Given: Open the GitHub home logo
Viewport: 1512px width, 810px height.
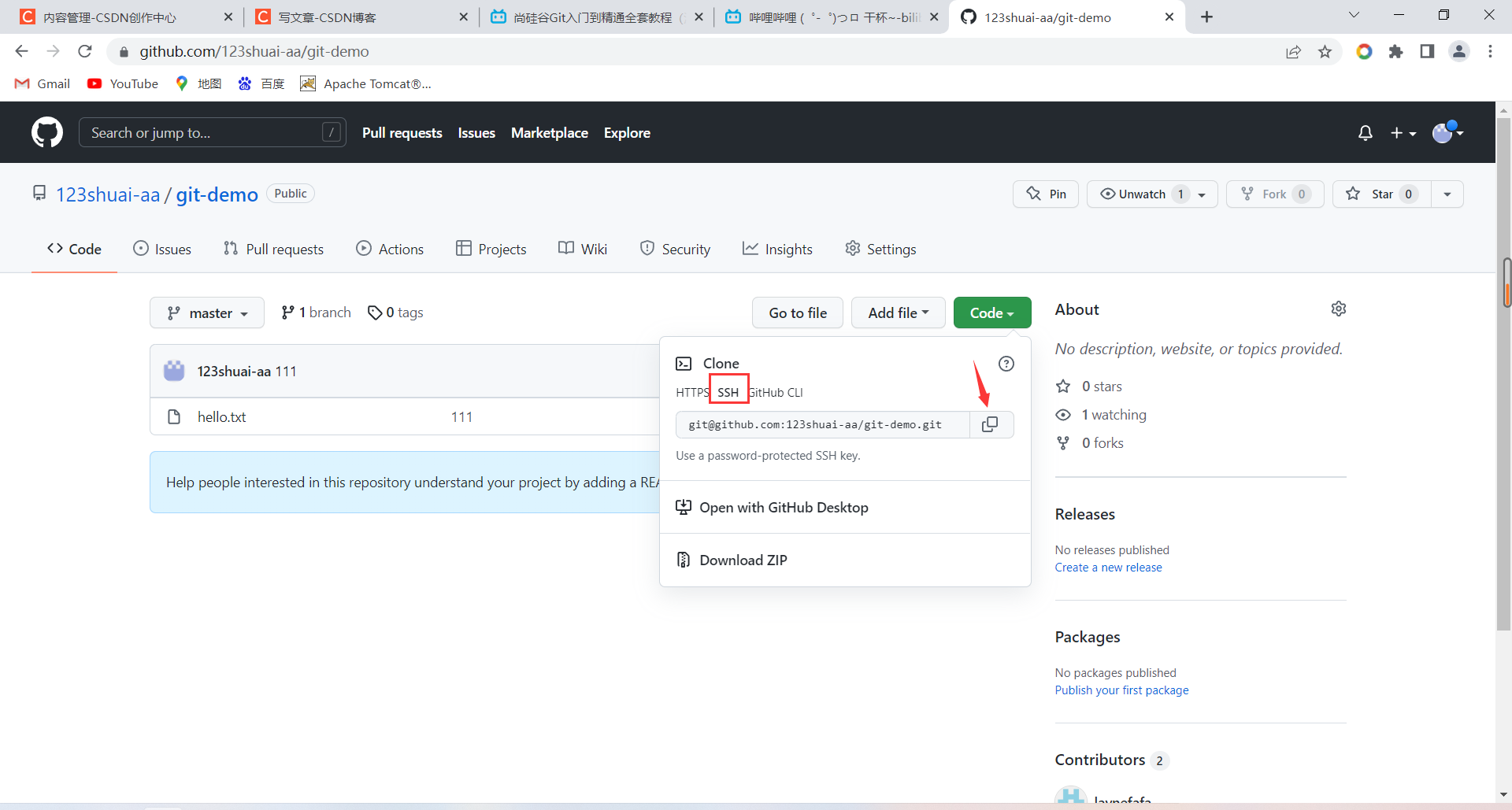Looking at the screenshot, I should pos(47,132).
